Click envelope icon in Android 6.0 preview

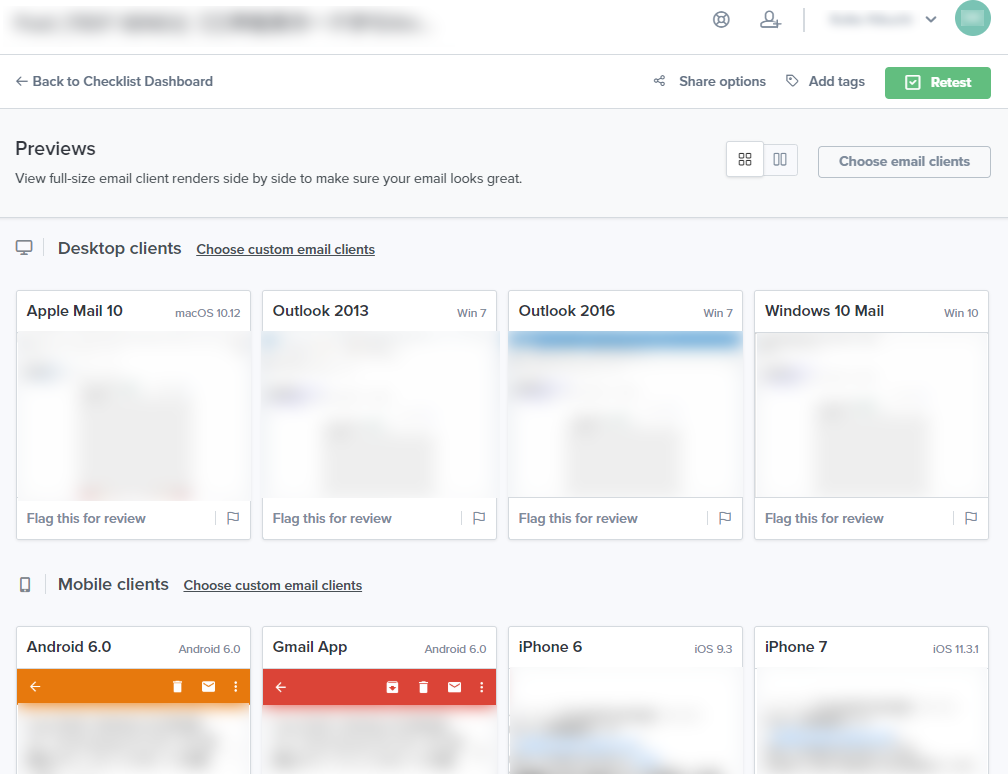point(208,687)
